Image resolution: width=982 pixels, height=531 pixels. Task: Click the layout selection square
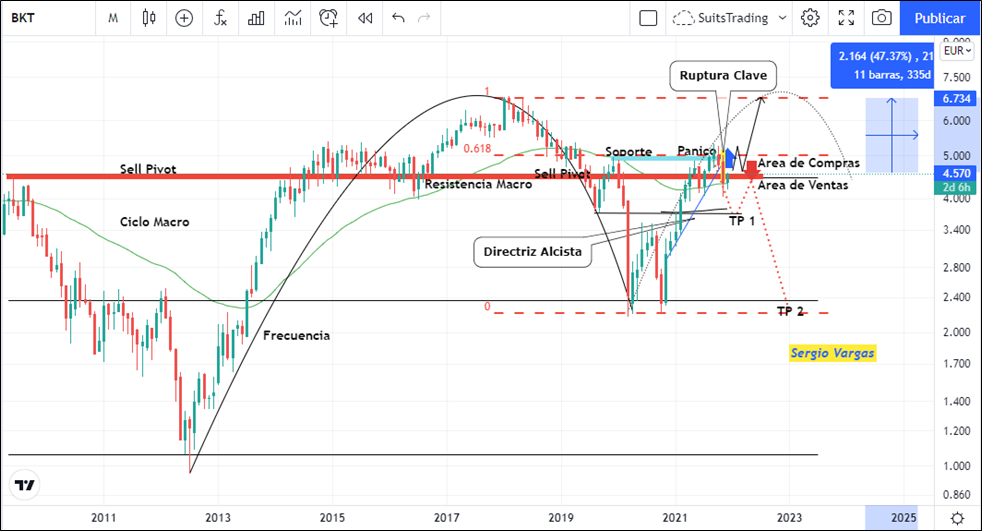click(648, 18)
